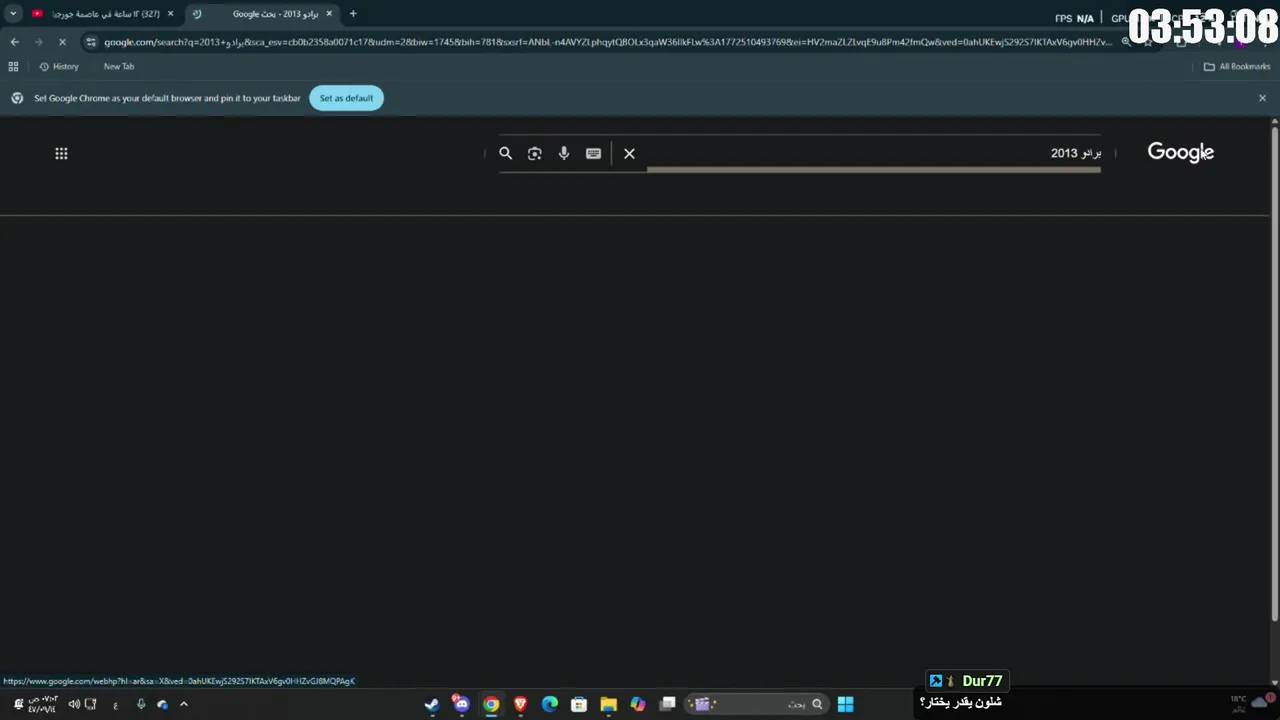Open the Chrome apps shortcut in bookmarks bar
The height and width of the screenshot is (720, 1280).
pos(13,67)
